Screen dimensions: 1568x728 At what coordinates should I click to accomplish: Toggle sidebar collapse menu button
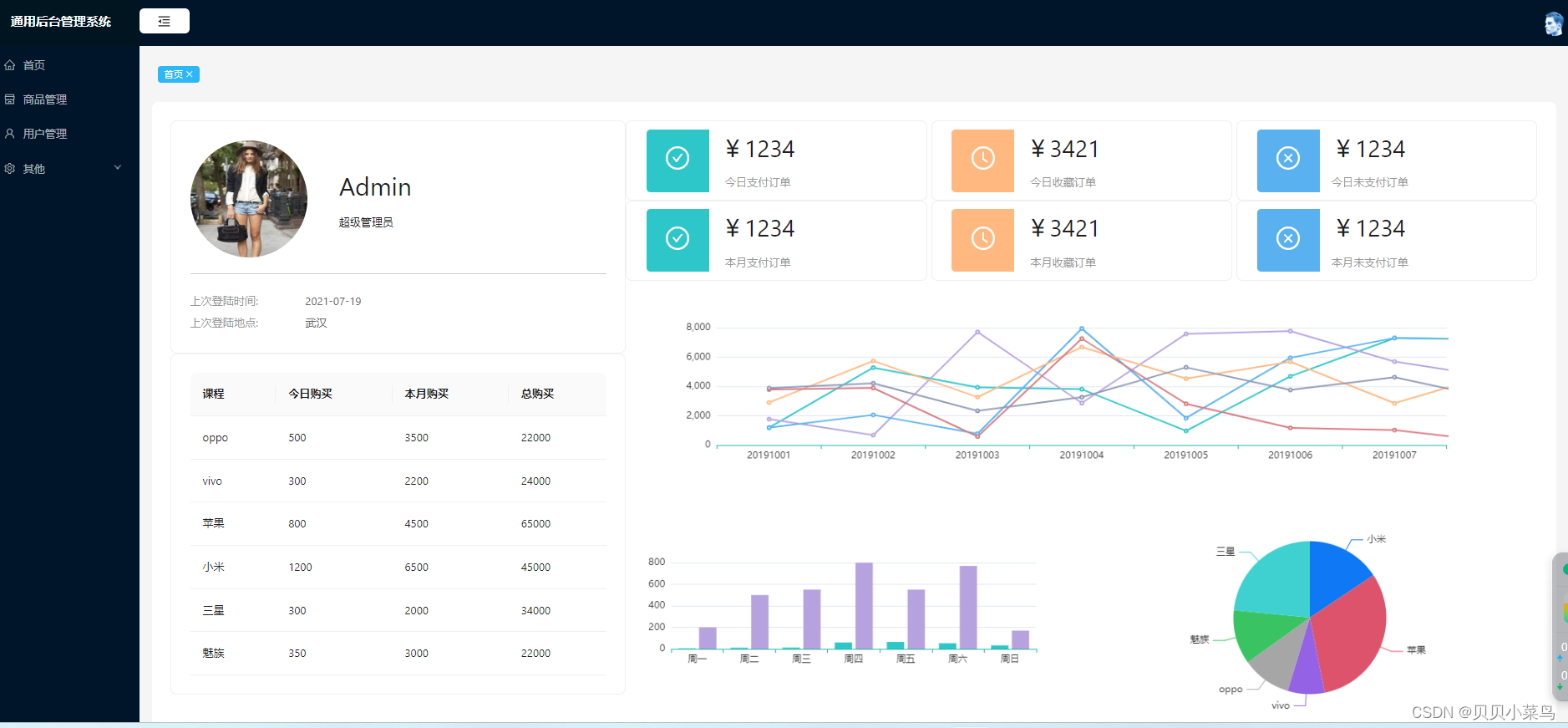pyautogui.click(x=165, y=21)
